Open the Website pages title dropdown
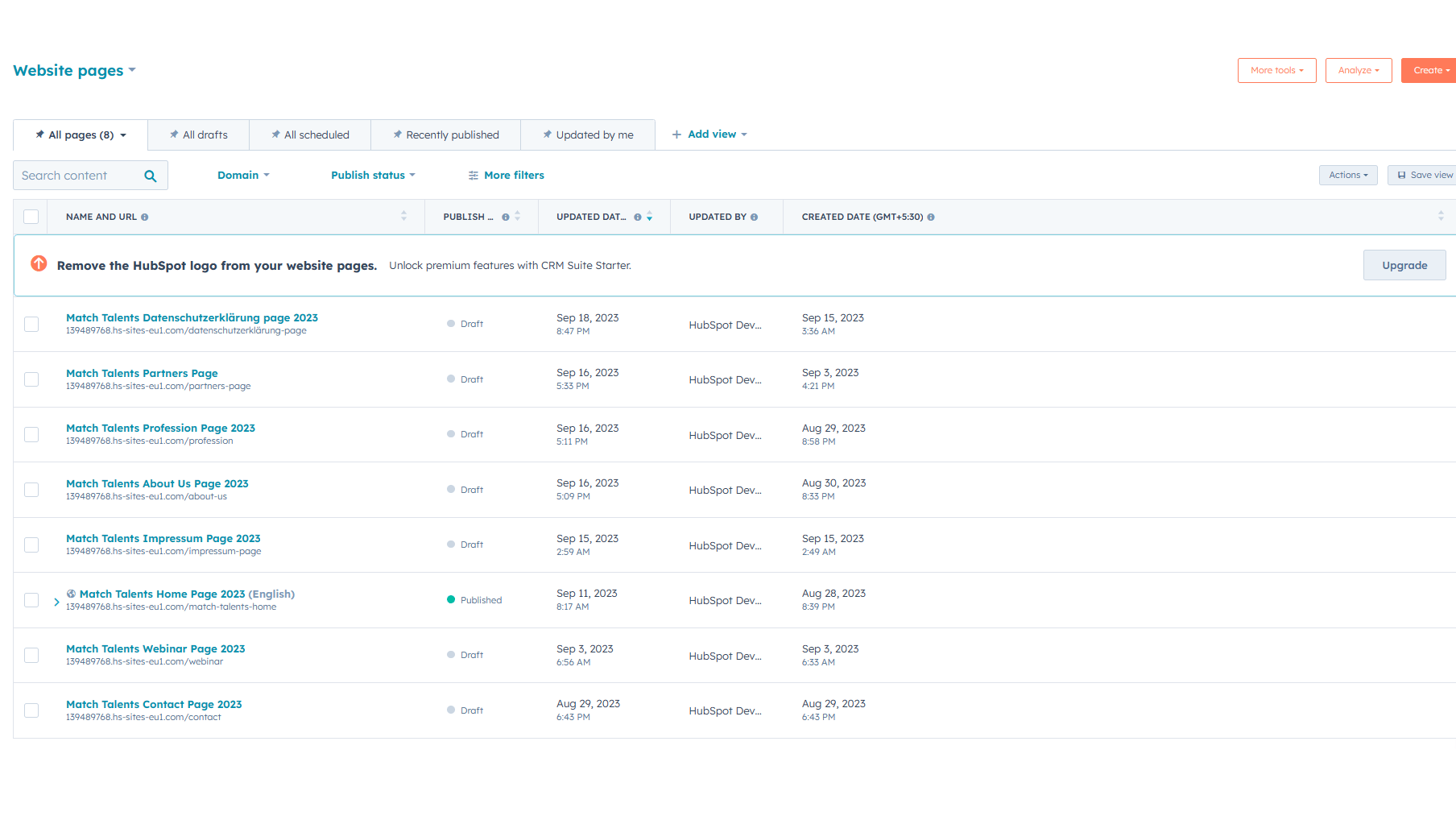1456x820 pixels. pyautogui.click(x=75, y=71)
